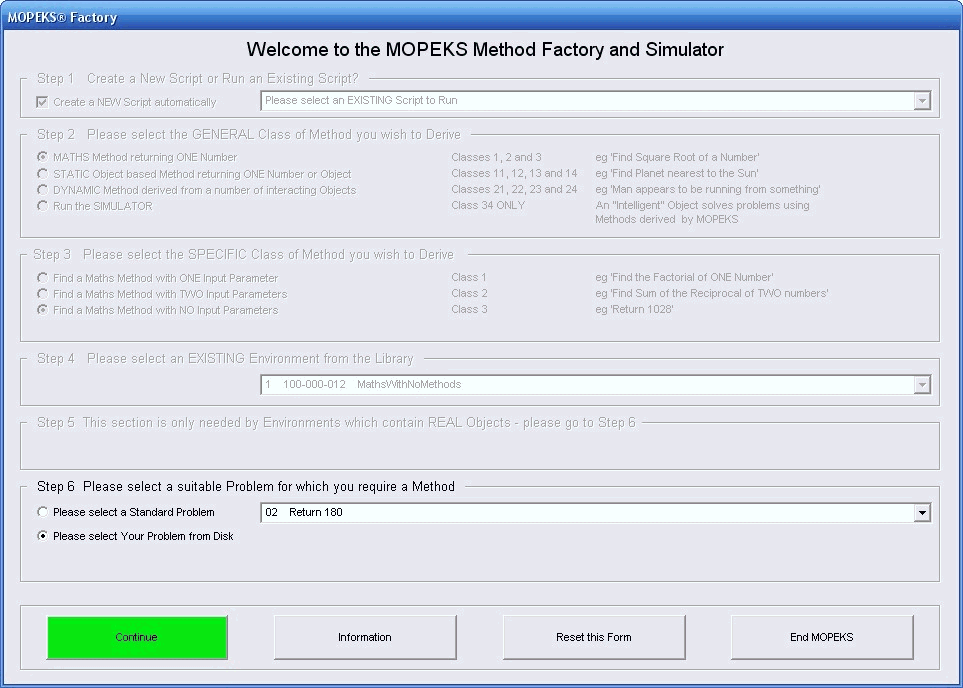Choose Maths Method with TWO Input Parameters
The height and width of the screenshot is (688, 963).
pos(42,294)
